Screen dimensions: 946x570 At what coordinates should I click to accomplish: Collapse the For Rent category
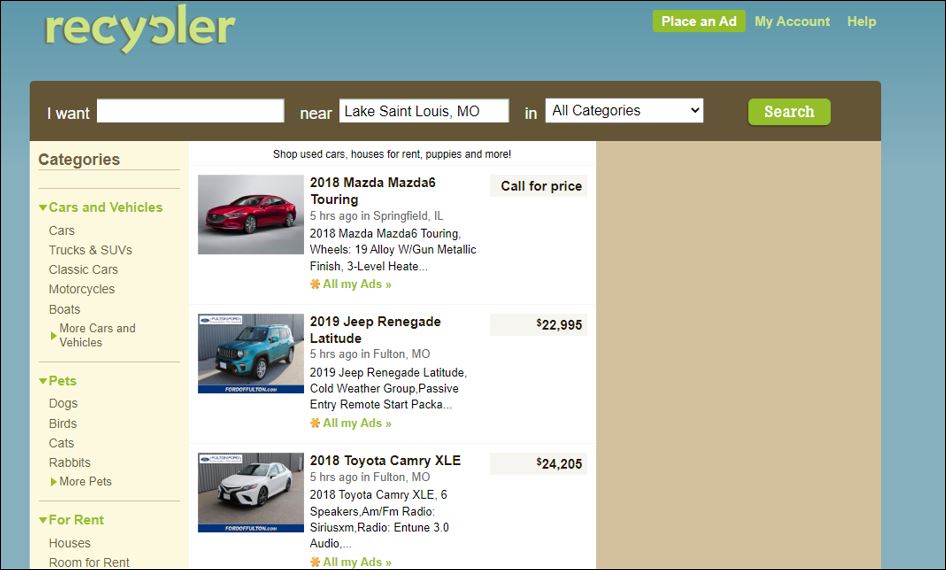[71, 520]
